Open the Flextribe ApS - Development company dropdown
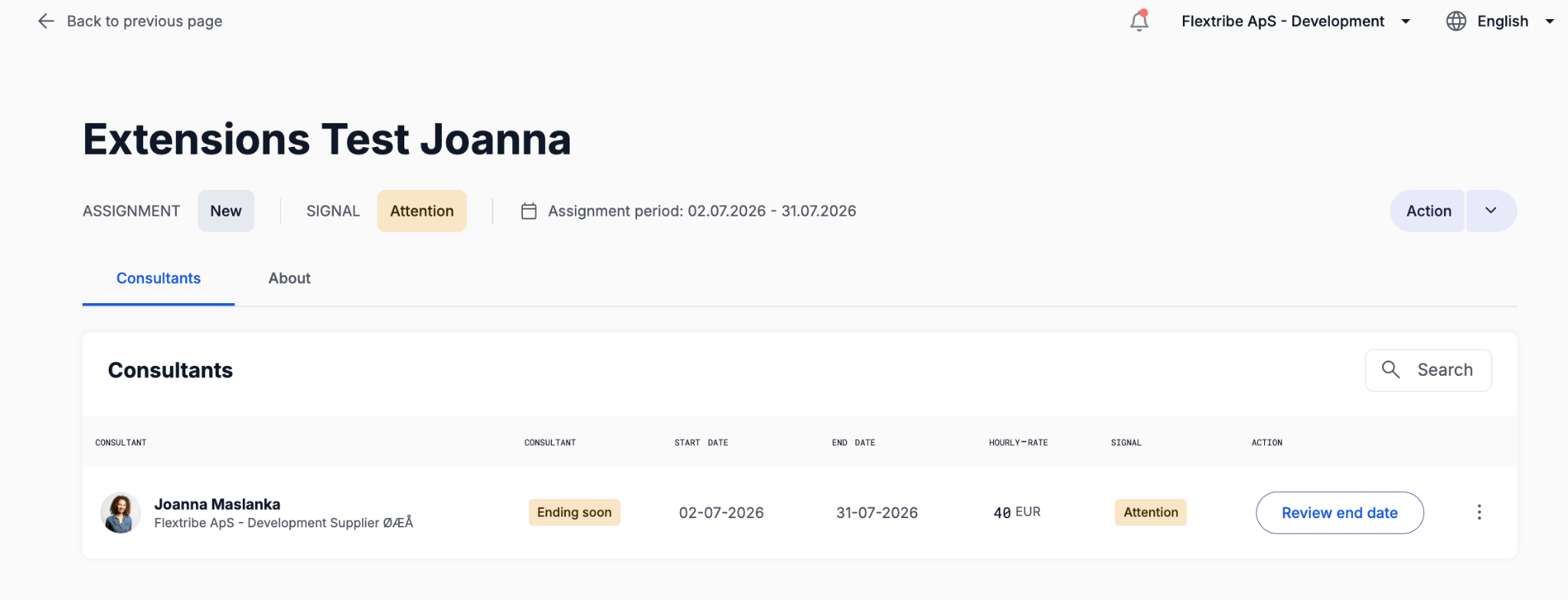The image size is (1568, 600). click(1295, 21)
